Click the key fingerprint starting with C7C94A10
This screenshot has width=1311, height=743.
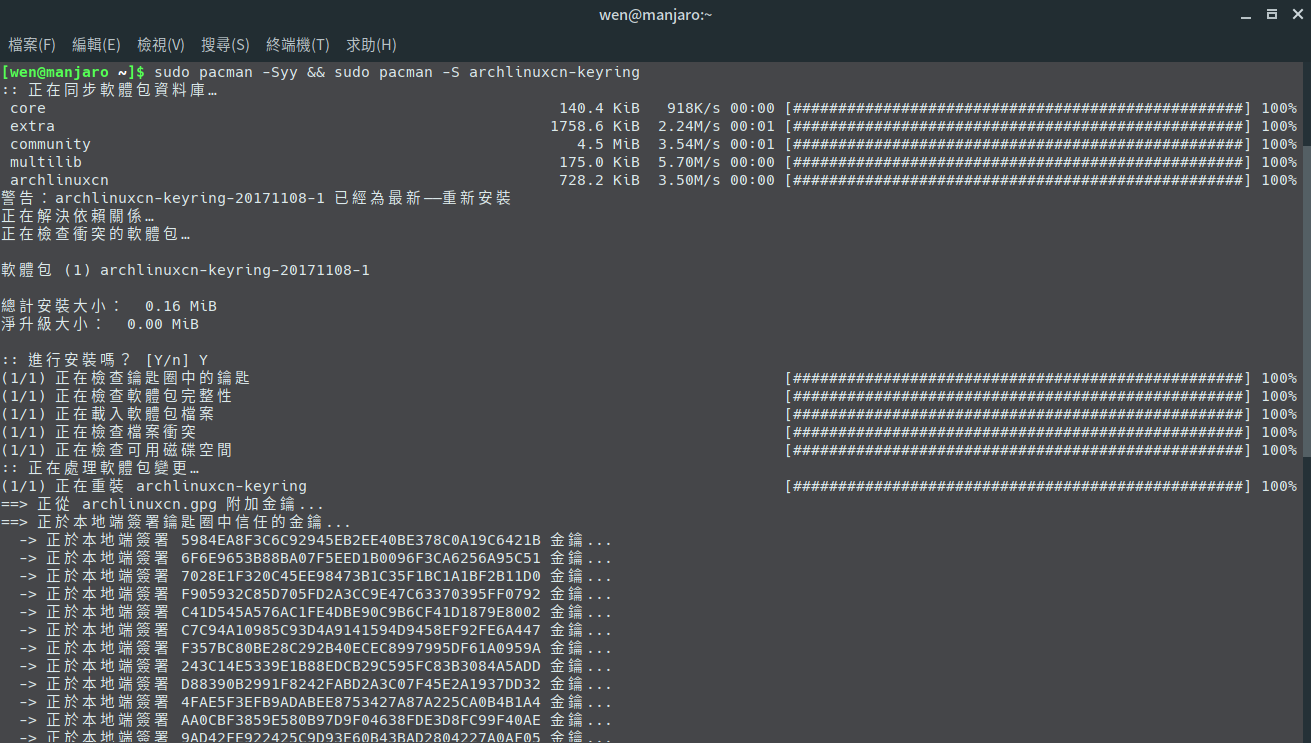(x=361, y=630)
